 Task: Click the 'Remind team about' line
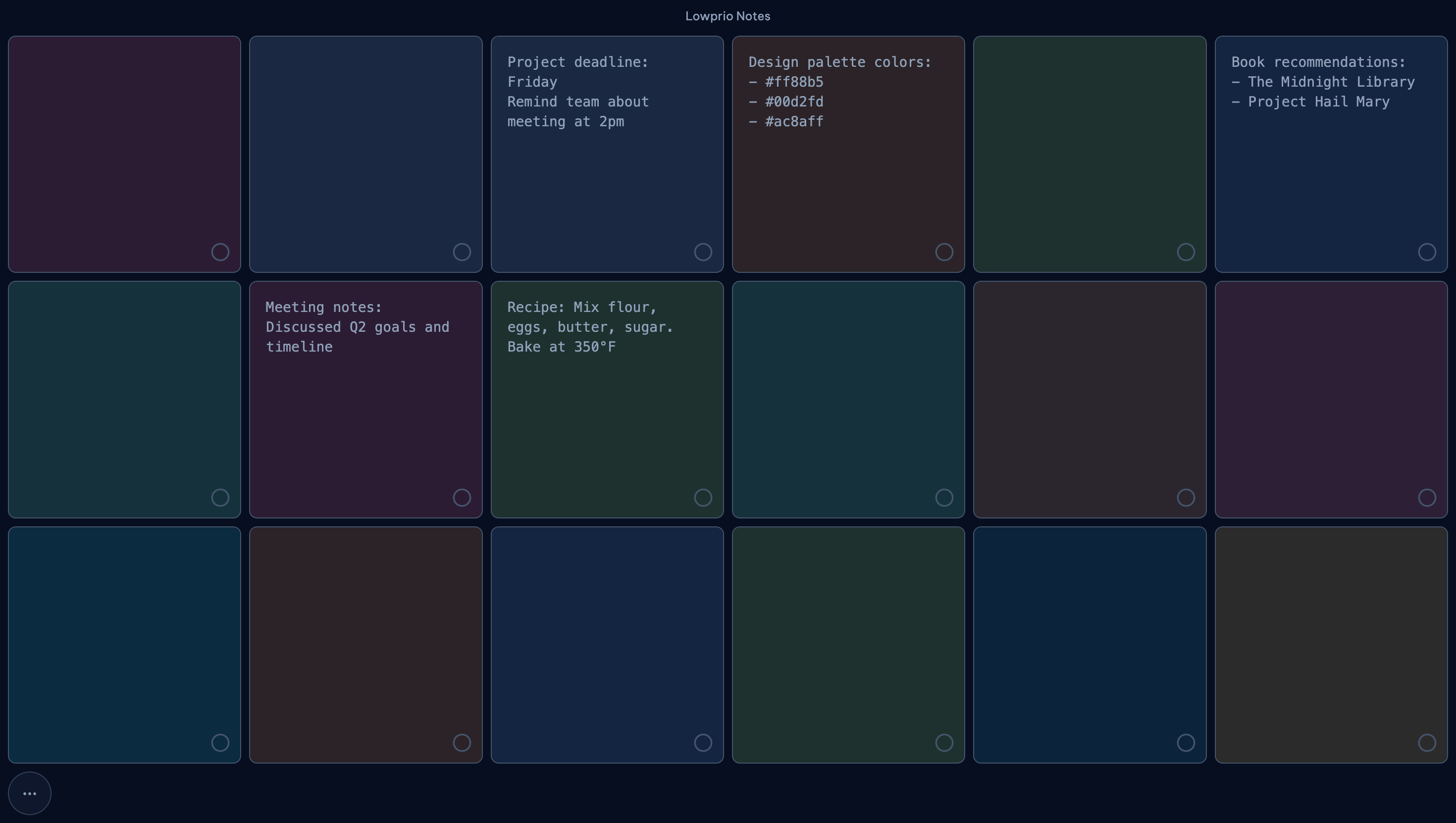click(577, 102)
